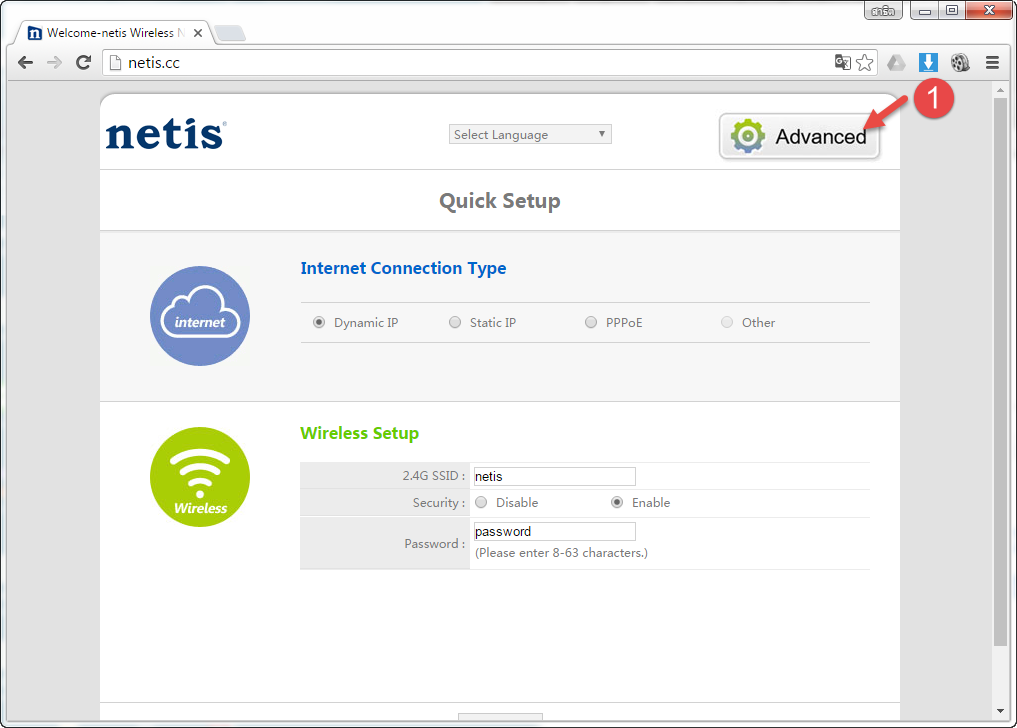Click the Wireless Setup heading

(359, 433)
